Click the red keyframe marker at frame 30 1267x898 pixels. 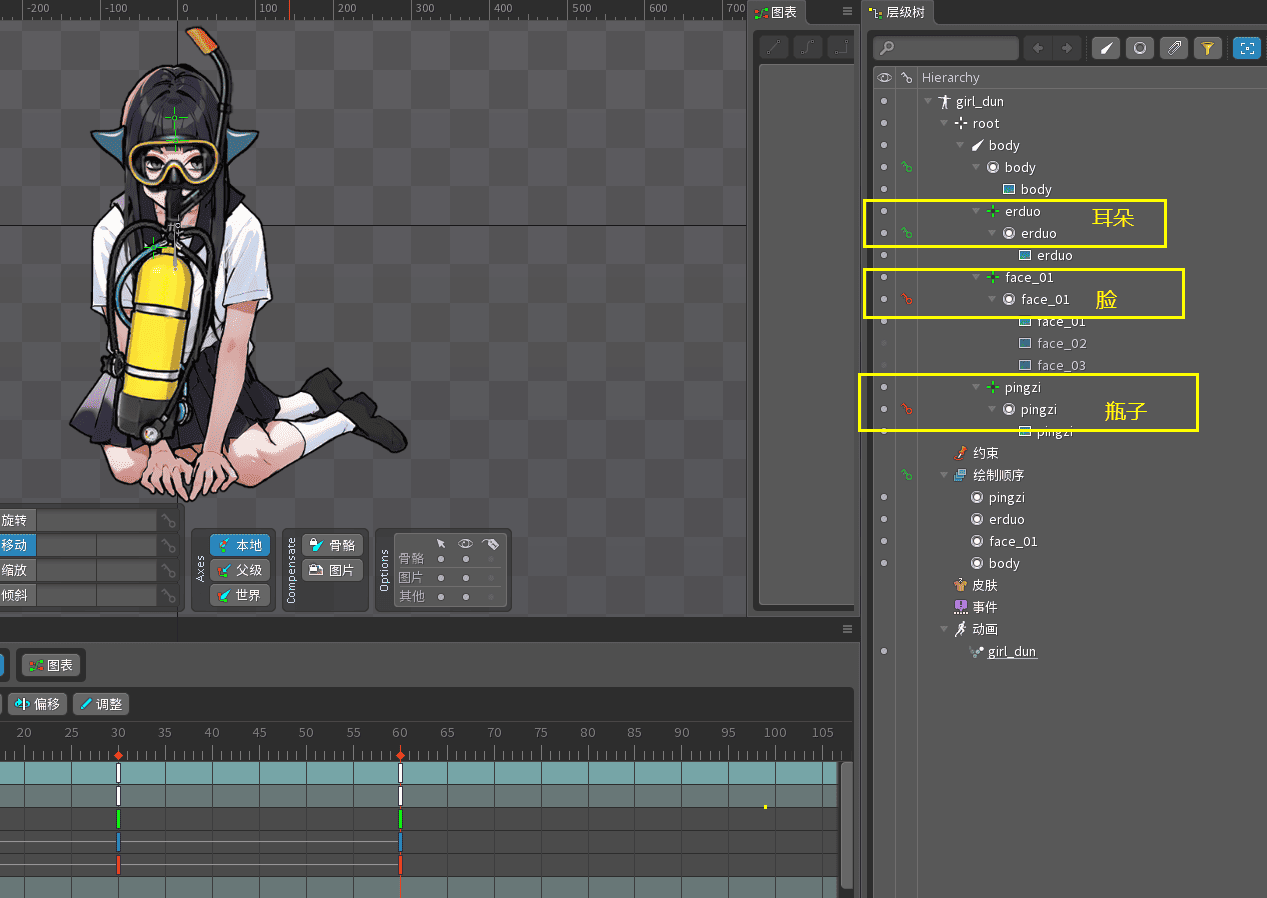pyautogui.click(x=118, y=756)
